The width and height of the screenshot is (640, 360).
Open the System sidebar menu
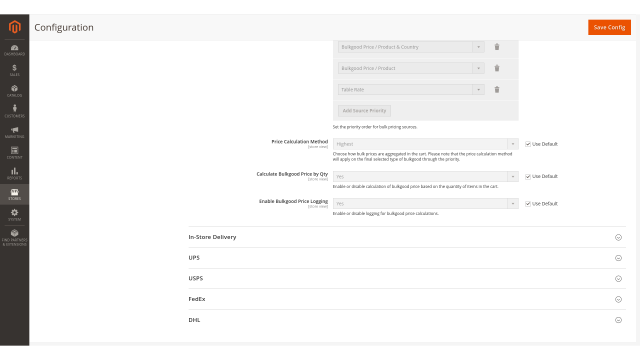pos(15,215)
